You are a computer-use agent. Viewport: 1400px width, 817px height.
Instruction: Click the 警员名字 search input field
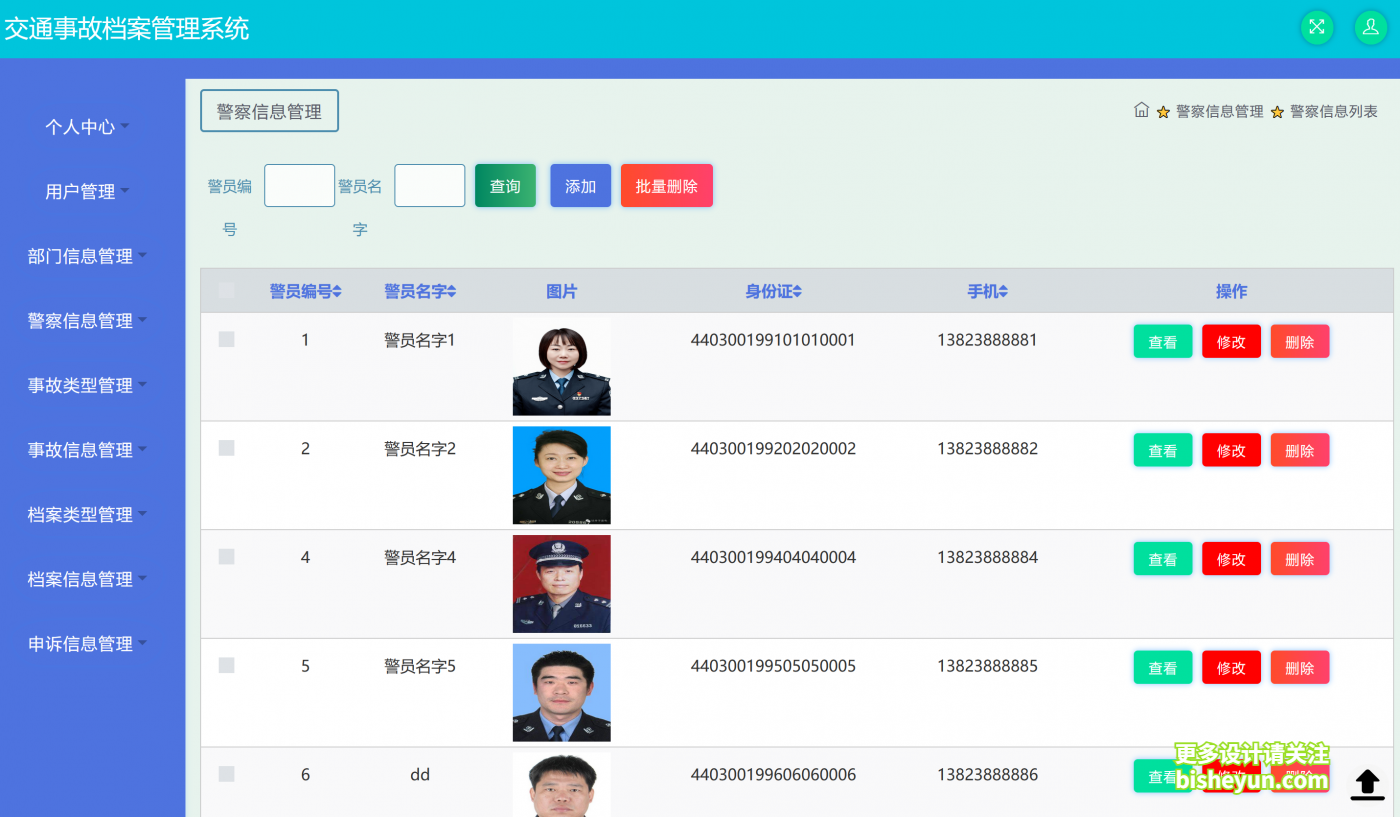[x=429, y=185]
